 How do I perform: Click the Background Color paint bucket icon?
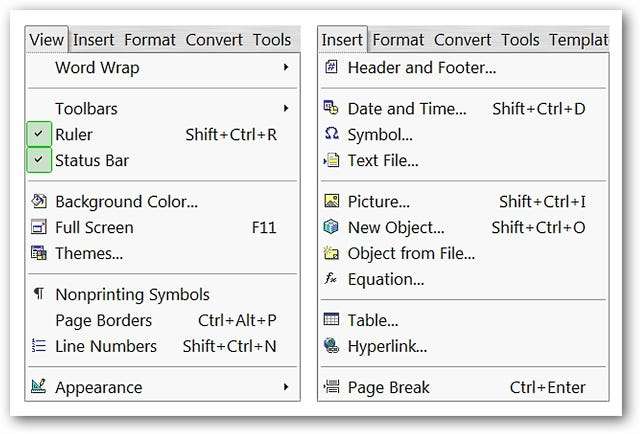[x=39, y=201]
